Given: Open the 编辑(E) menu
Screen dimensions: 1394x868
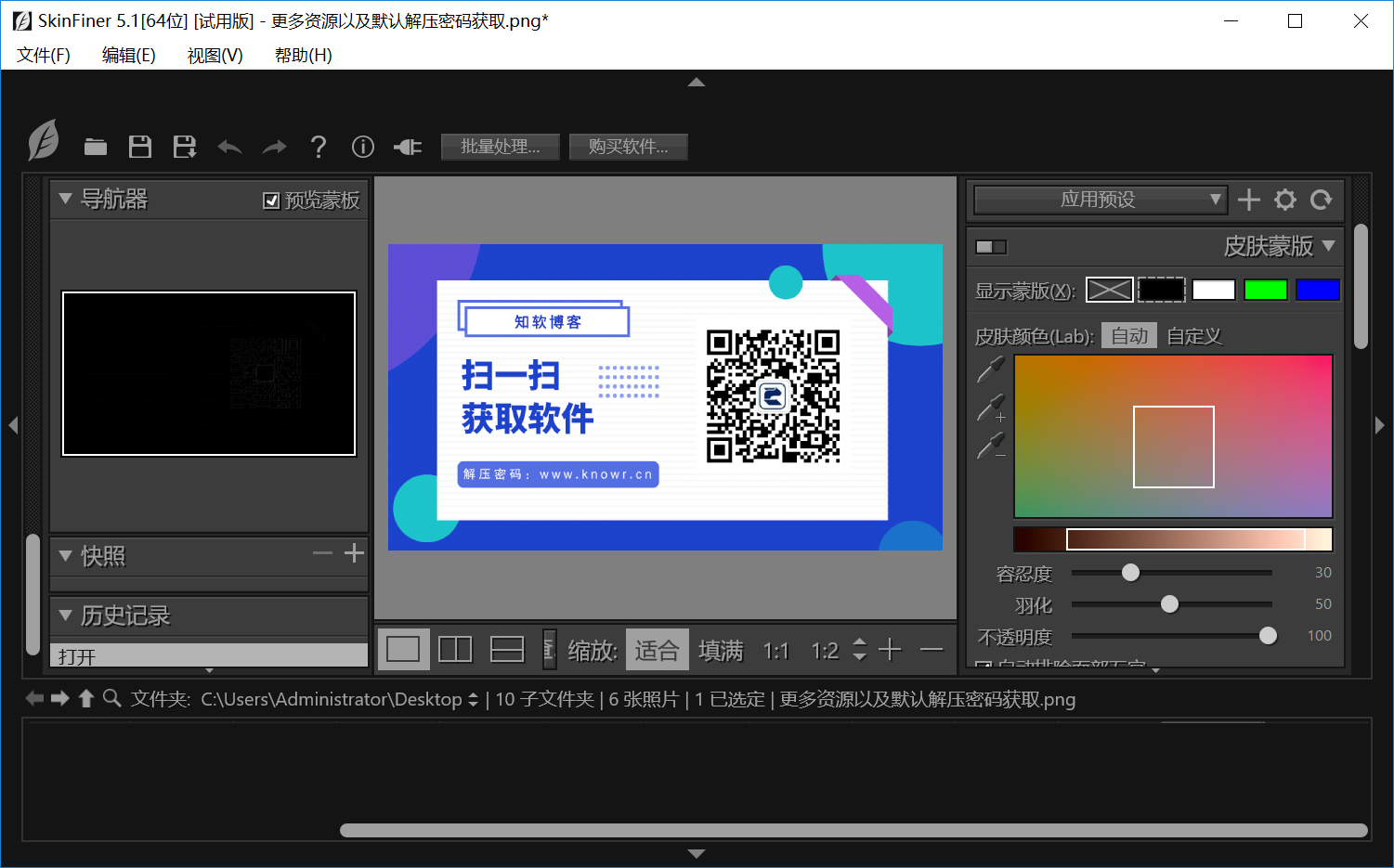Looking at the screenshot, I should pos(129,56).
